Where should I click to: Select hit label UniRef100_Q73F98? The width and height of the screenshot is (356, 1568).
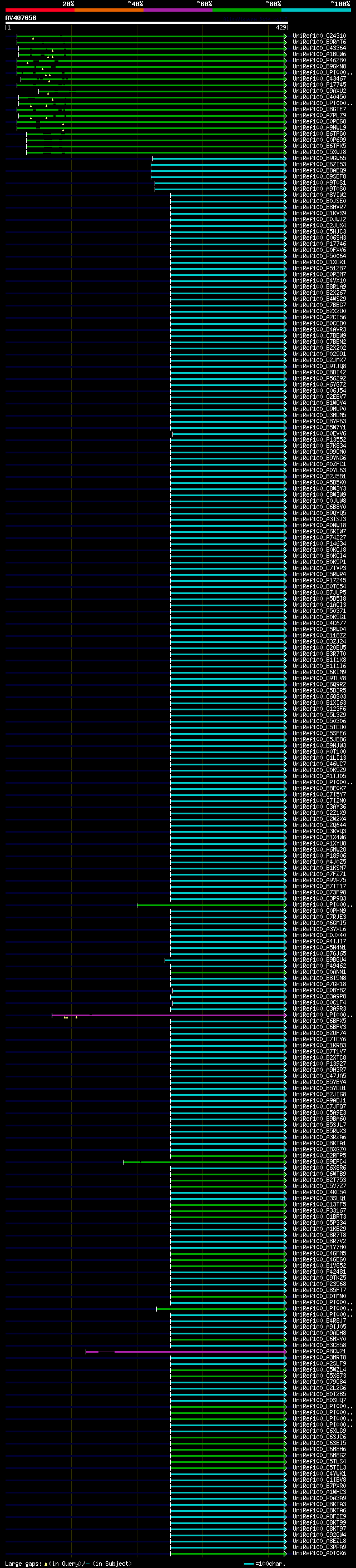(319, 892)
